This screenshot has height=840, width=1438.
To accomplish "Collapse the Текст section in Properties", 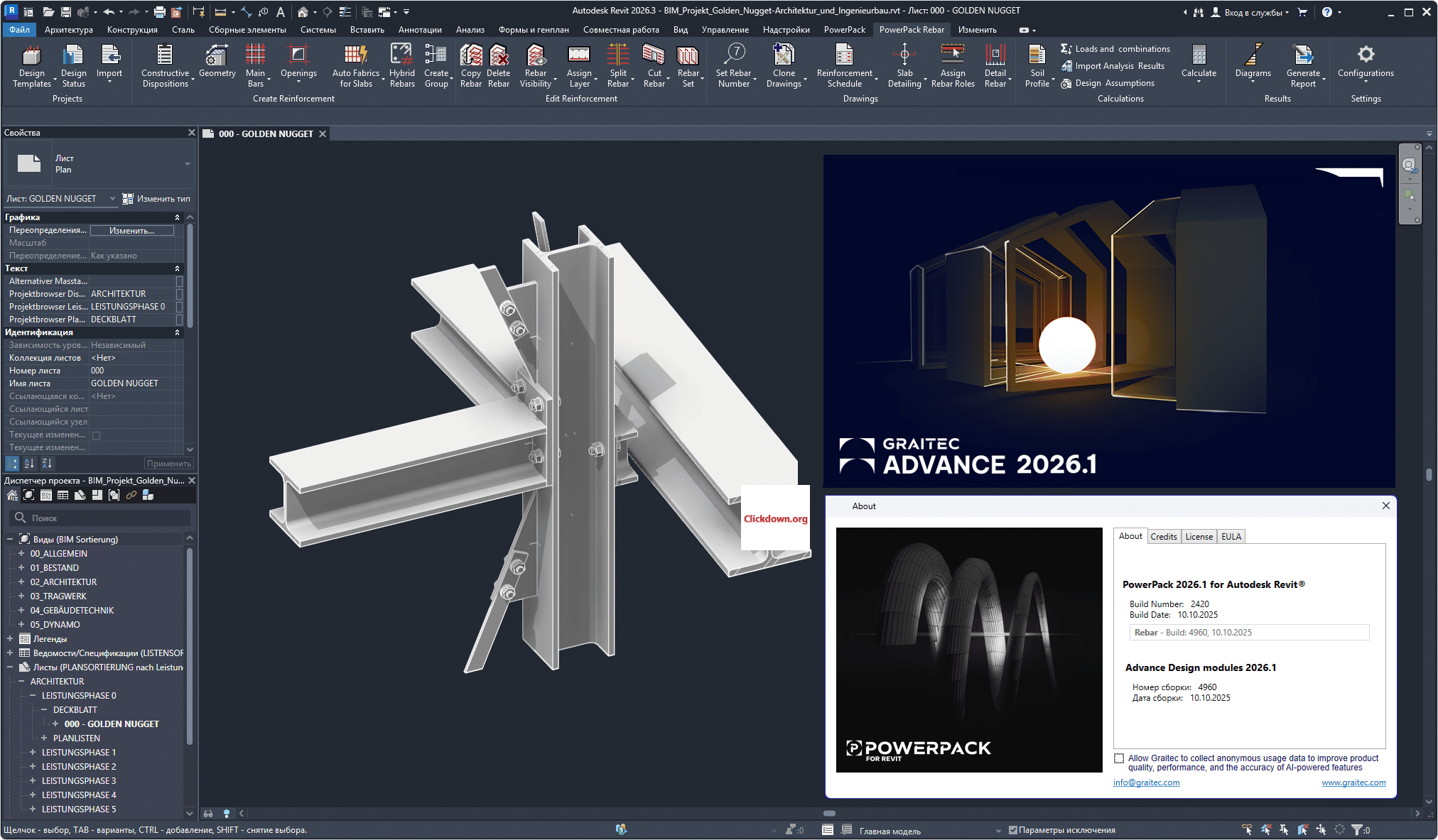I will pos(178,268).
